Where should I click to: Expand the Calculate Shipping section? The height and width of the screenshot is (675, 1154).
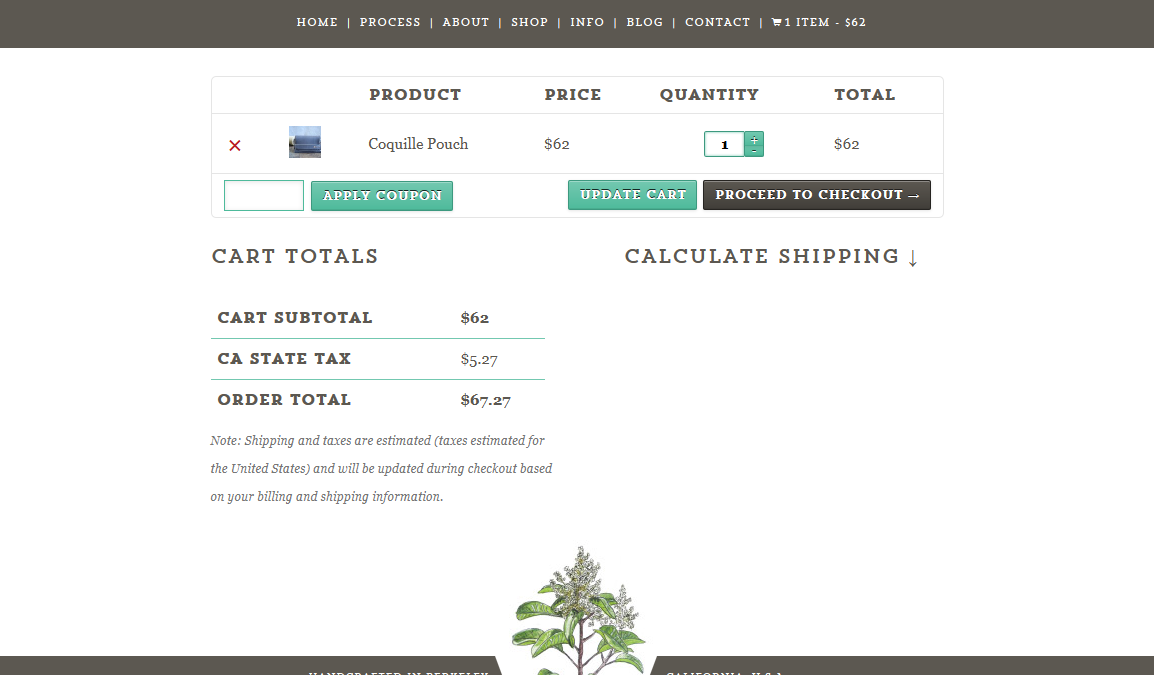point(771,257)
